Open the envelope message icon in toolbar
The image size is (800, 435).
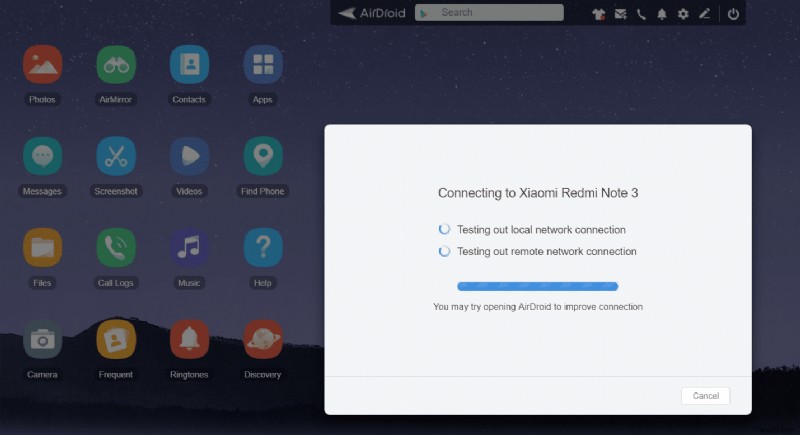pyautogui.click(x=620, y=14)
